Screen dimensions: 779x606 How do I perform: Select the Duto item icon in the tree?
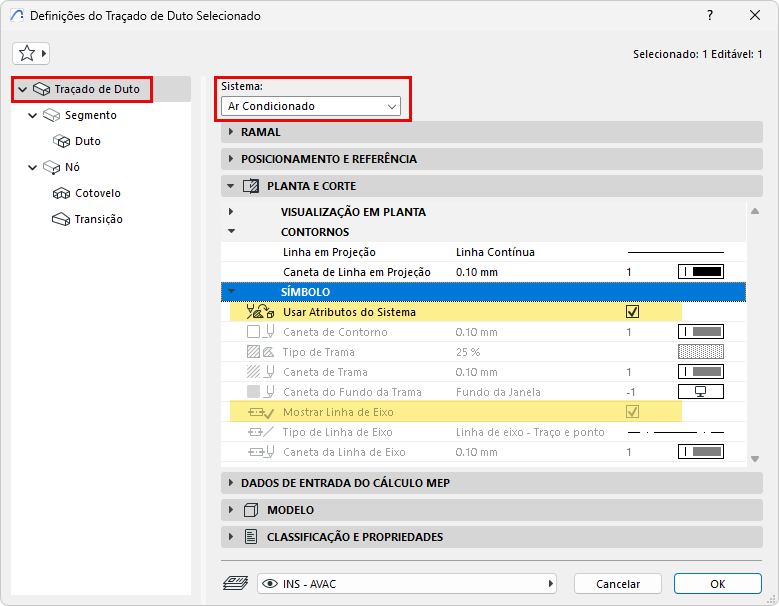62,141
